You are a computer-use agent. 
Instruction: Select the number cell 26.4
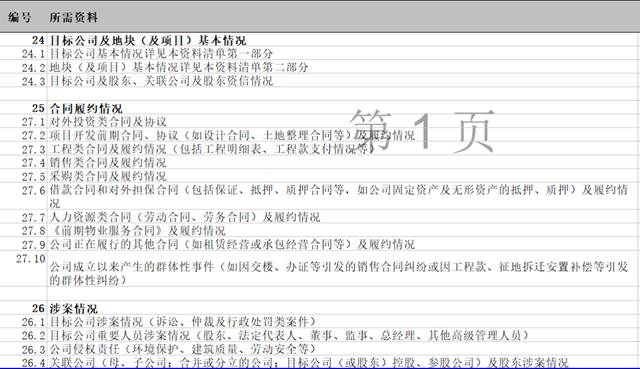pyautogui.click(x=33, y=363)
